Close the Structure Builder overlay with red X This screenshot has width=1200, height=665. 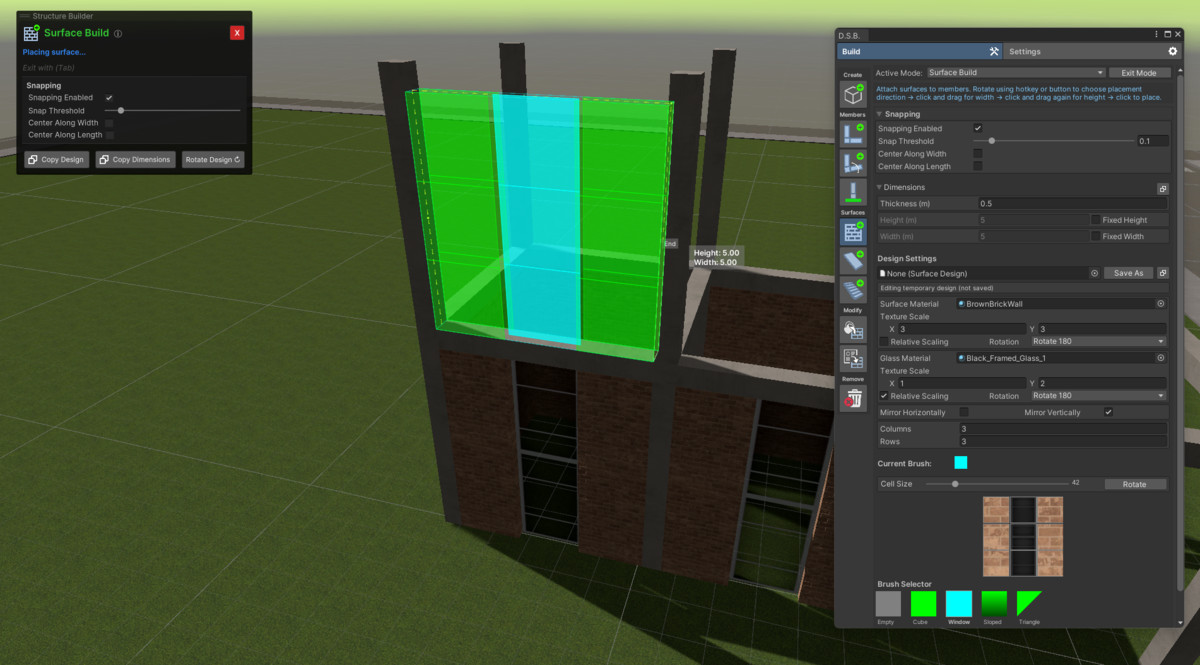click(x=237, y=33)
